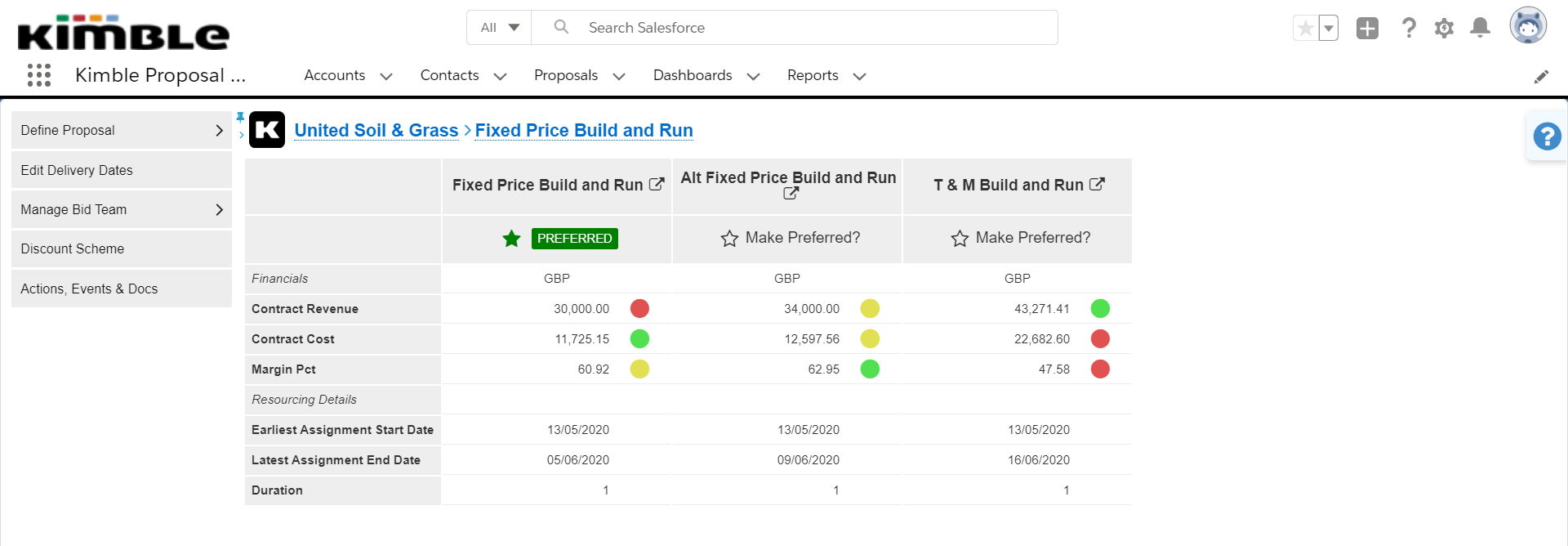
Task: Select the 09/06/2020 end date
Action: click(808, 460)
